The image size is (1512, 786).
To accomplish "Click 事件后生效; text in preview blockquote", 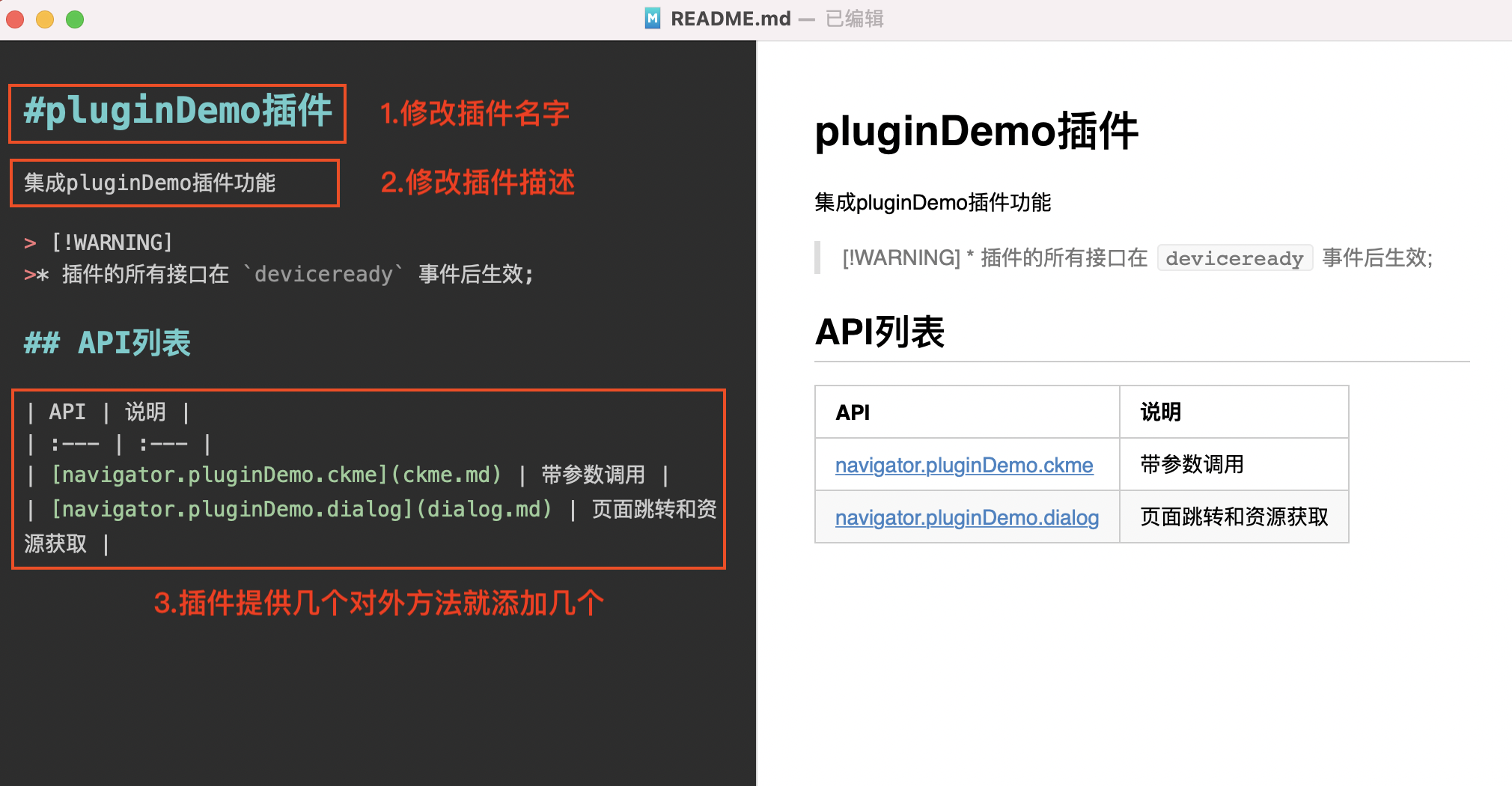I will click(x=1377, y=258).
